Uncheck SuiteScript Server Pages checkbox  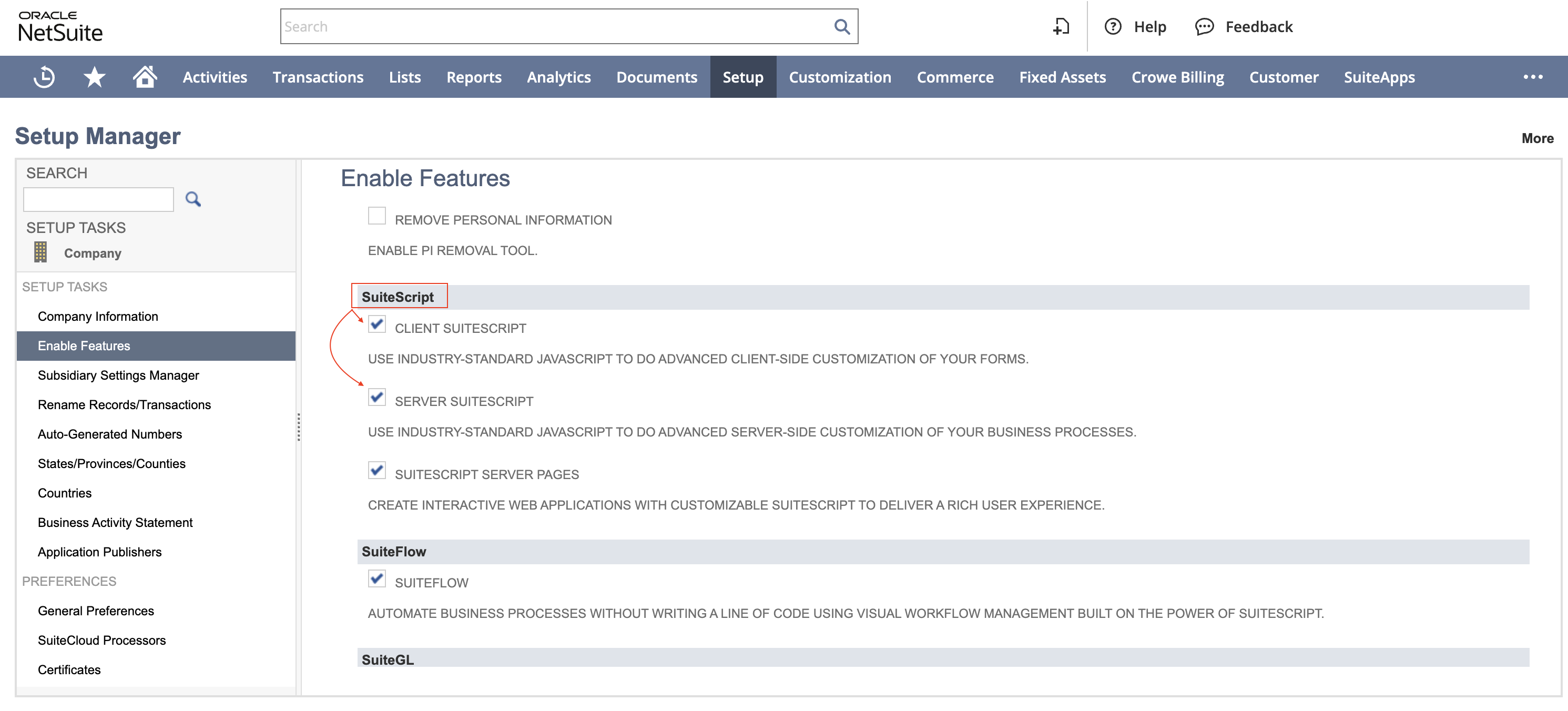tap(377, 470)
